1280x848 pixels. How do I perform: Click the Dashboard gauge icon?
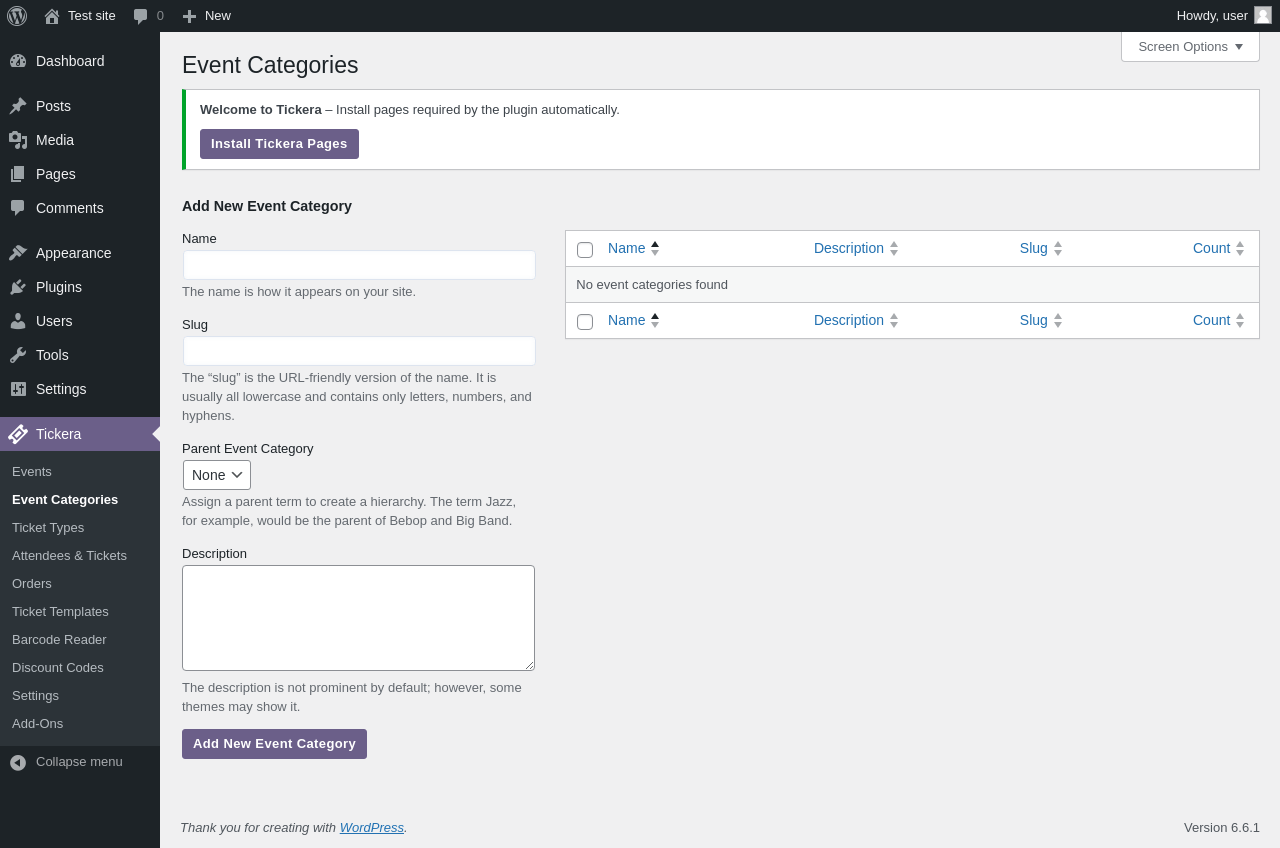pyautogui.click(x=18, y=61)
